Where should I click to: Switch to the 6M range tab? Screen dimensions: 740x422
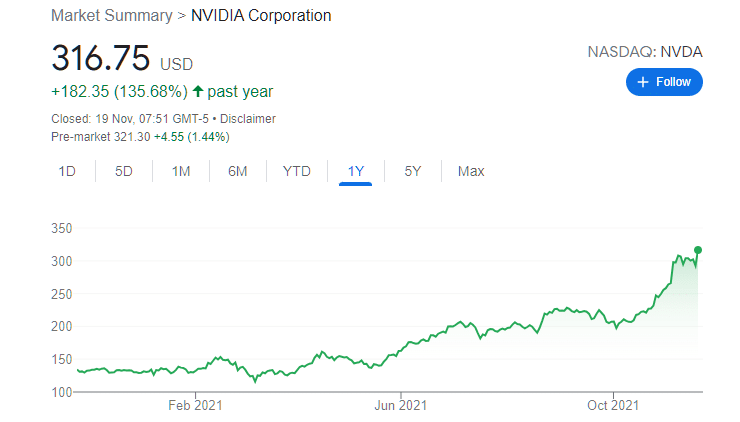237,171
